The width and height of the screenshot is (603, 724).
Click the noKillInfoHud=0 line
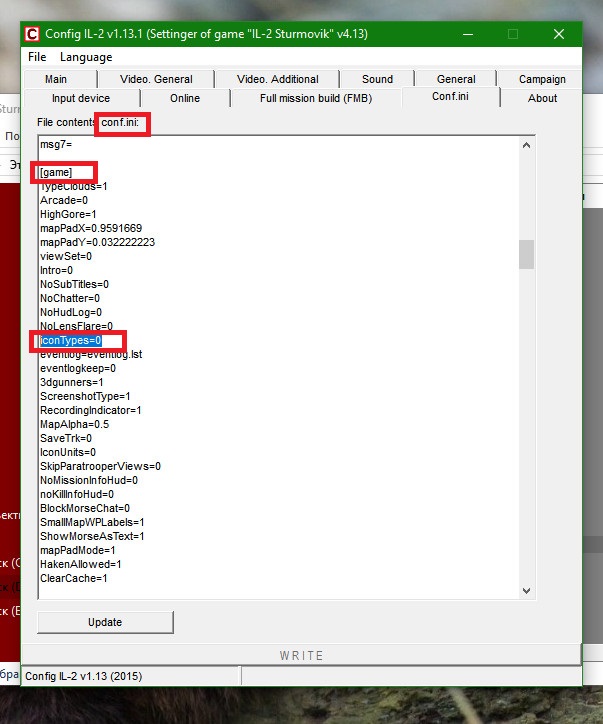(x=77, y=494)
